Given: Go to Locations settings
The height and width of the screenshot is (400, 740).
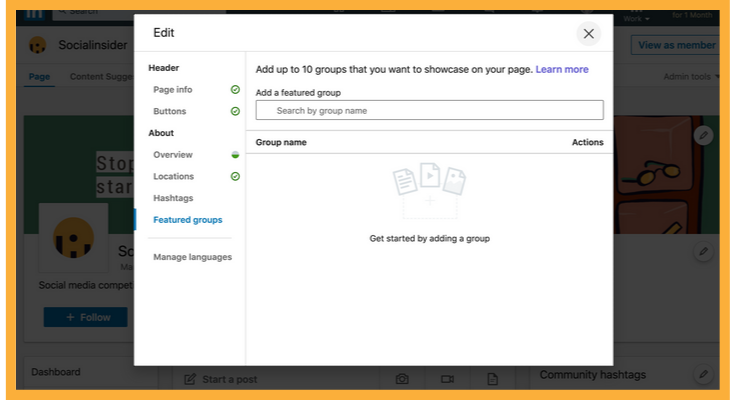Looking at the screenshot, I should pyautogui.click(x=173, y=176).
